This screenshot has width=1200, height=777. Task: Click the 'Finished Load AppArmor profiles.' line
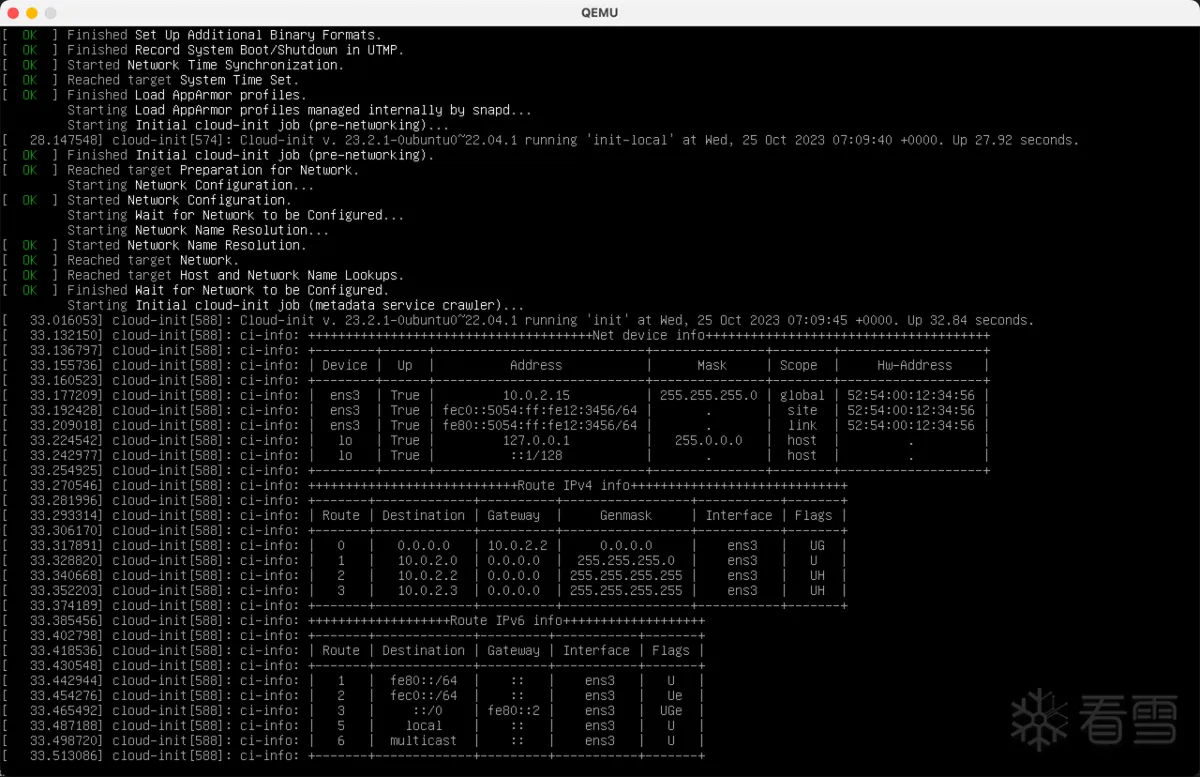[x=186, y=95]
